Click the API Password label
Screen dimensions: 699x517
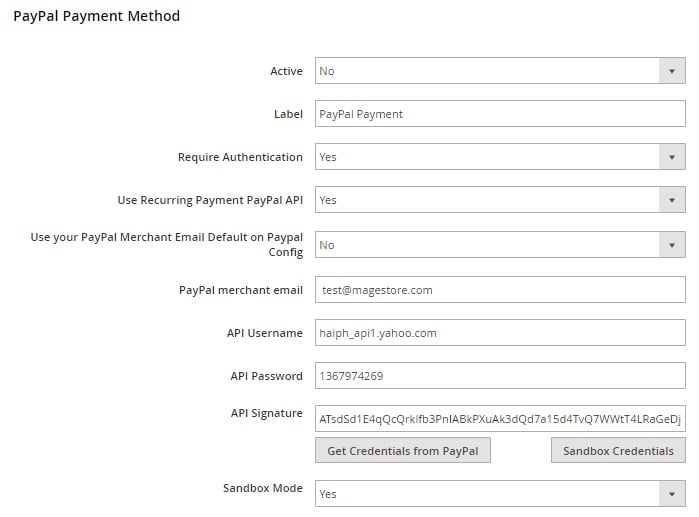267,376
